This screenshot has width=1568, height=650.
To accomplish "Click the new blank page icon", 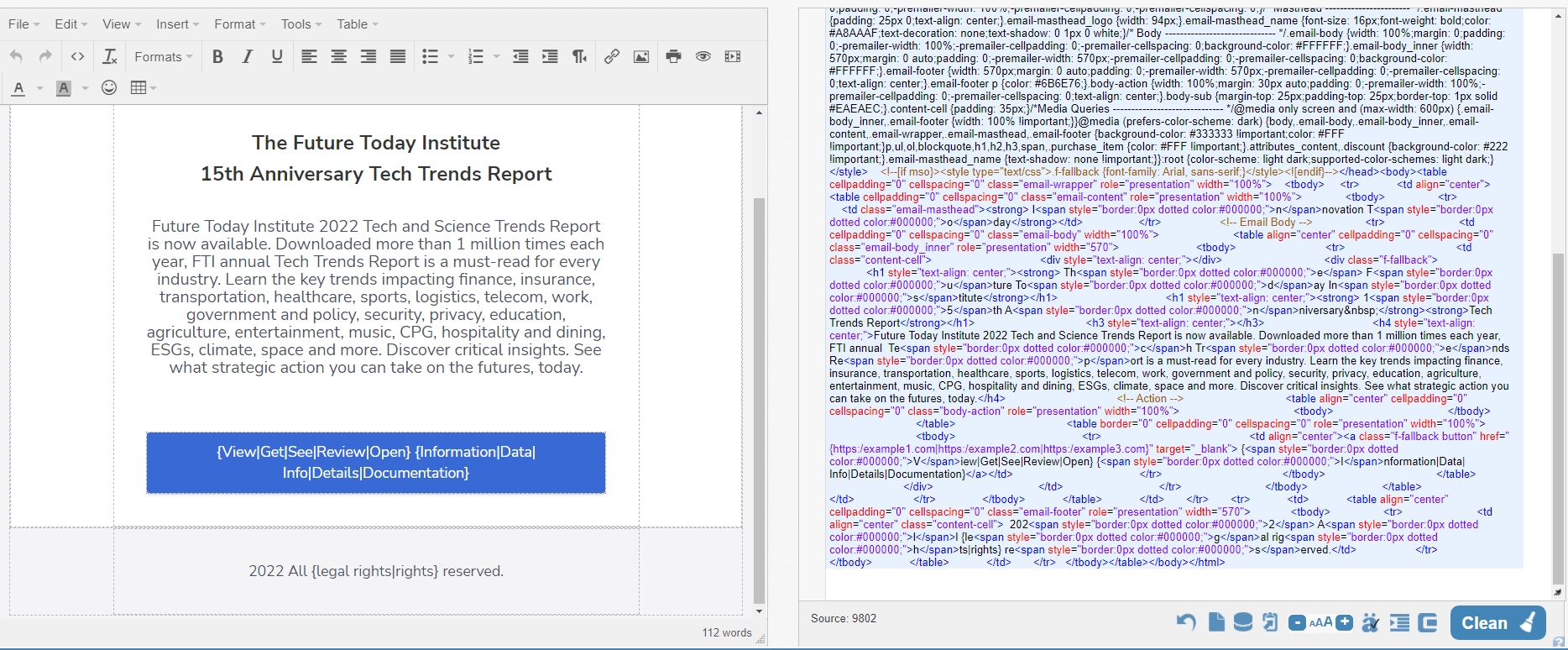I will point(1216,622).
